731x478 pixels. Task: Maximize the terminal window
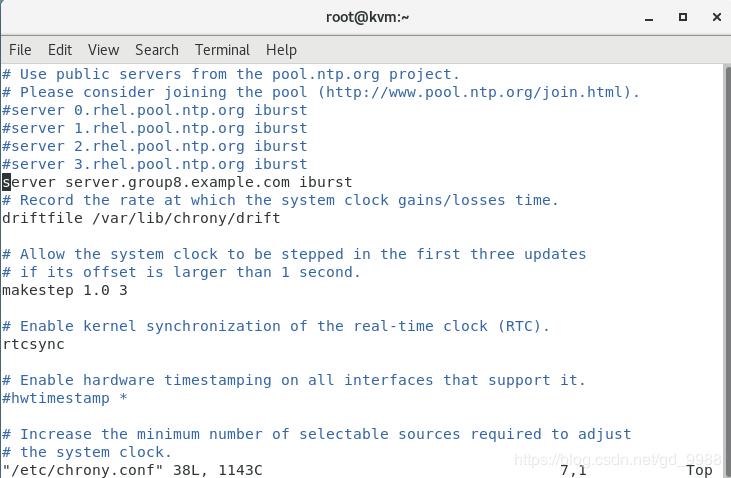(683, 17)
